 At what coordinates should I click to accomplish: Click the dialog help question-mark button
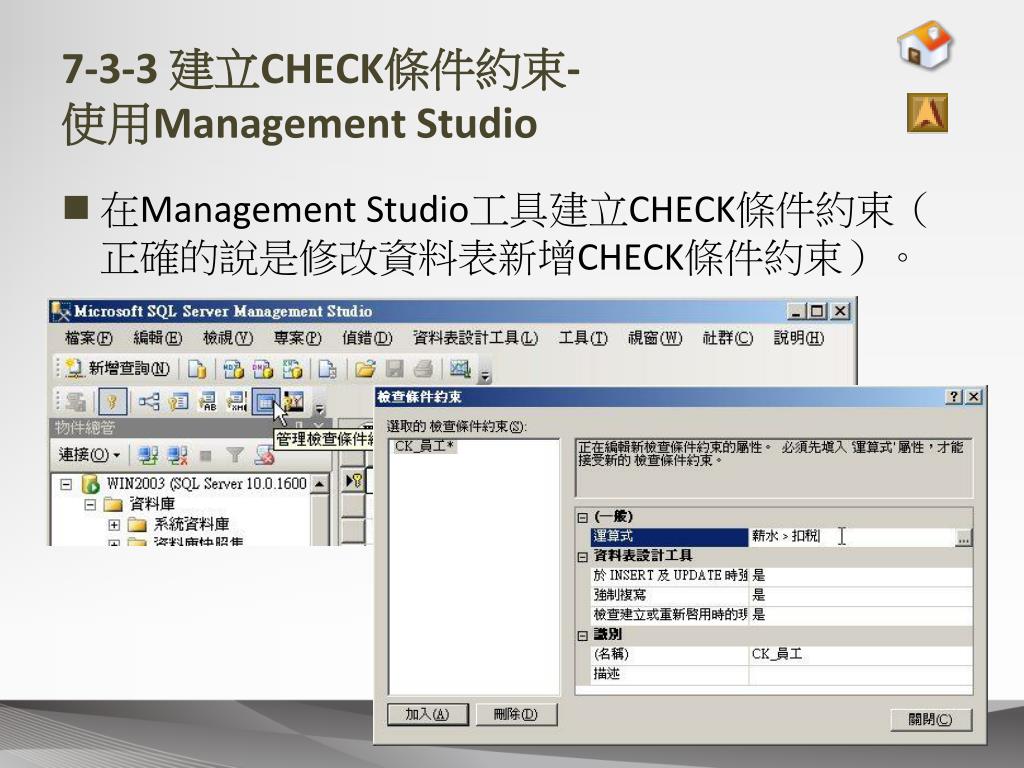coord(954,396)
